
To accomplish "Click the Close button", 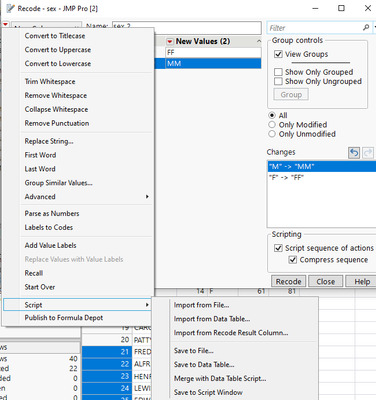I will [x=326, y=281].
